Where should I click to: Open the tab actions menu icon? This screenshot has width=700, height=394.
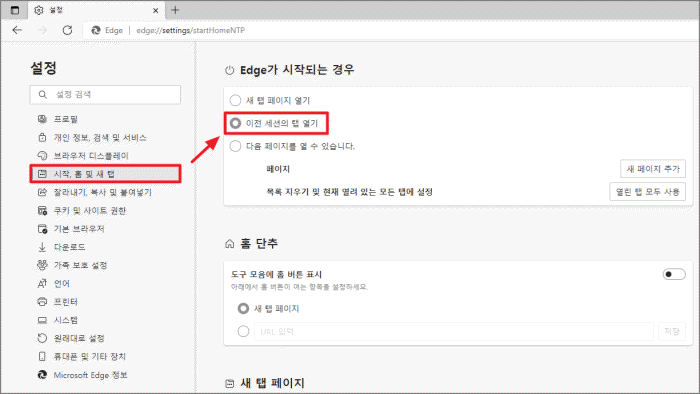point(15,10)
